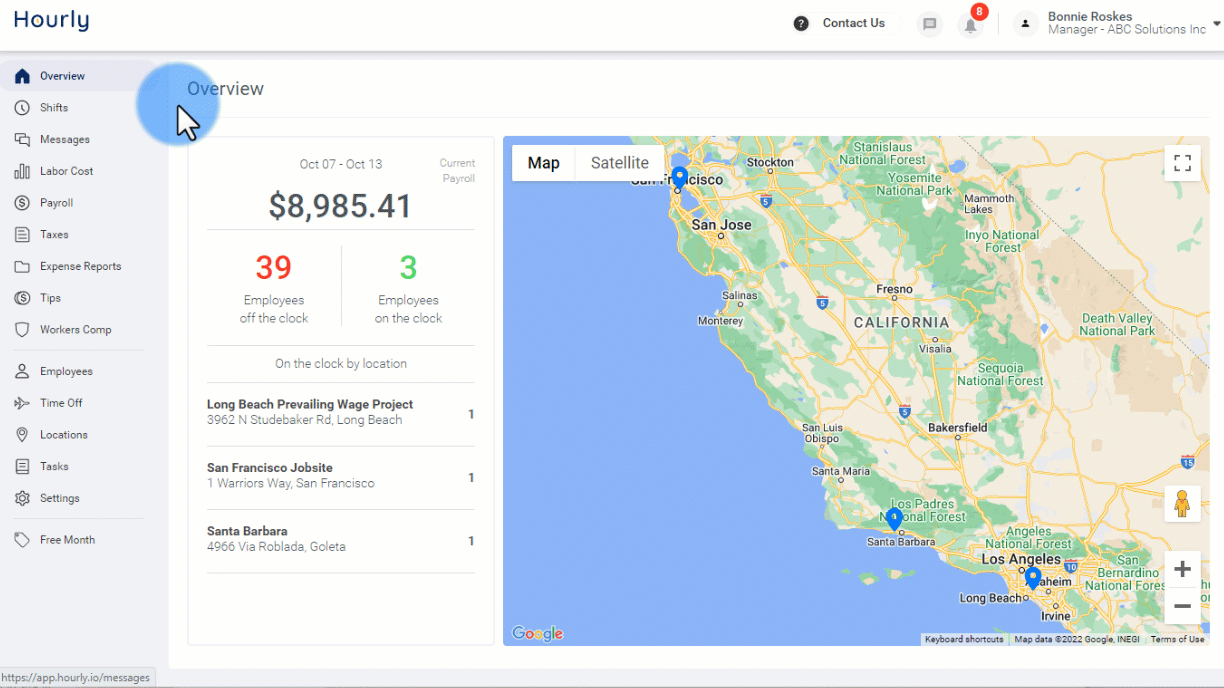Select Santa Barbara location row

(x=340, y=540)
